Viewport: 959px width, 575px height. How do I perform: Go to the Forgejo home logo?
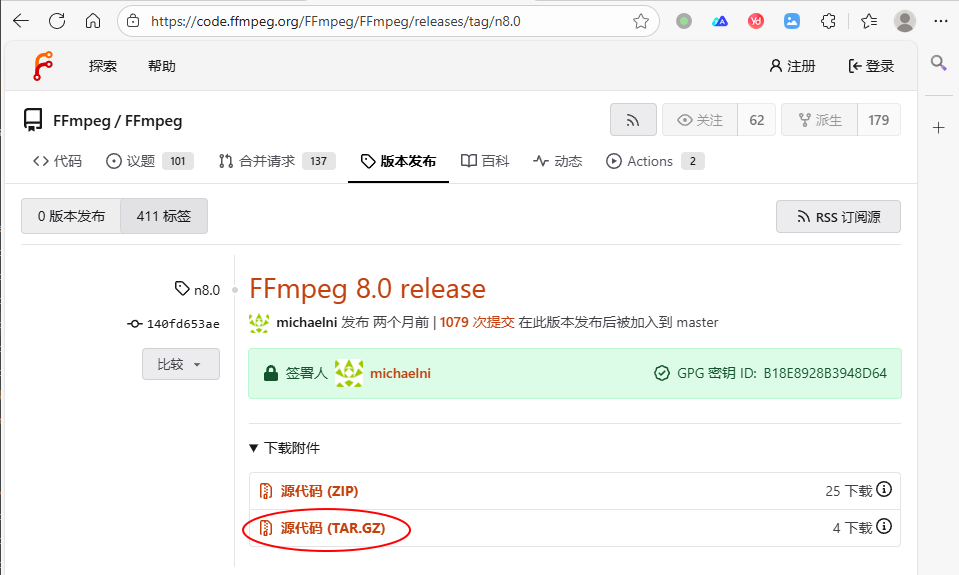point(43,65)
